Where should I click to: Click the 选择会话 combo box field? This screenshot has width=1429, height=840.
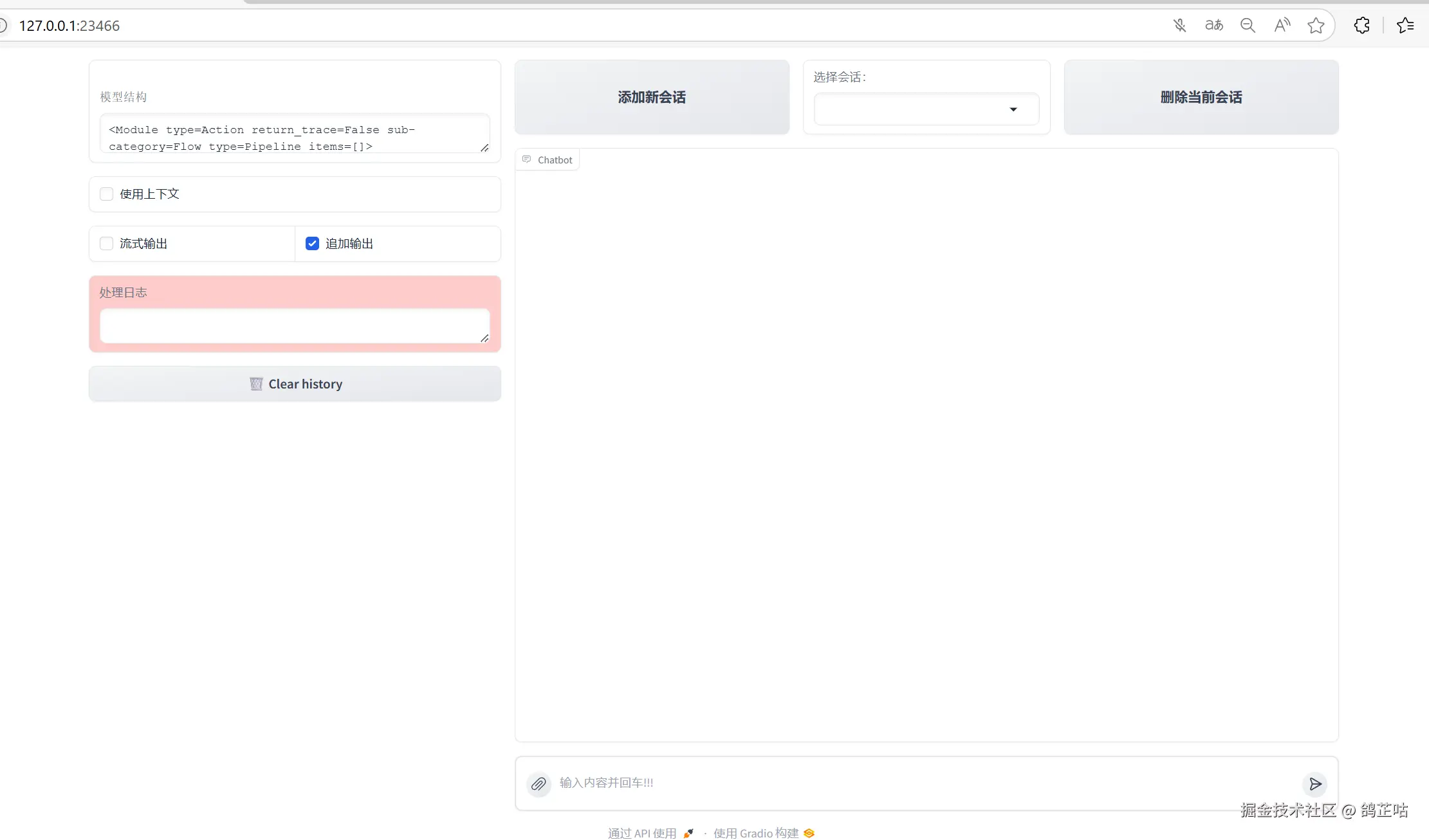click(x=910, y=109)
